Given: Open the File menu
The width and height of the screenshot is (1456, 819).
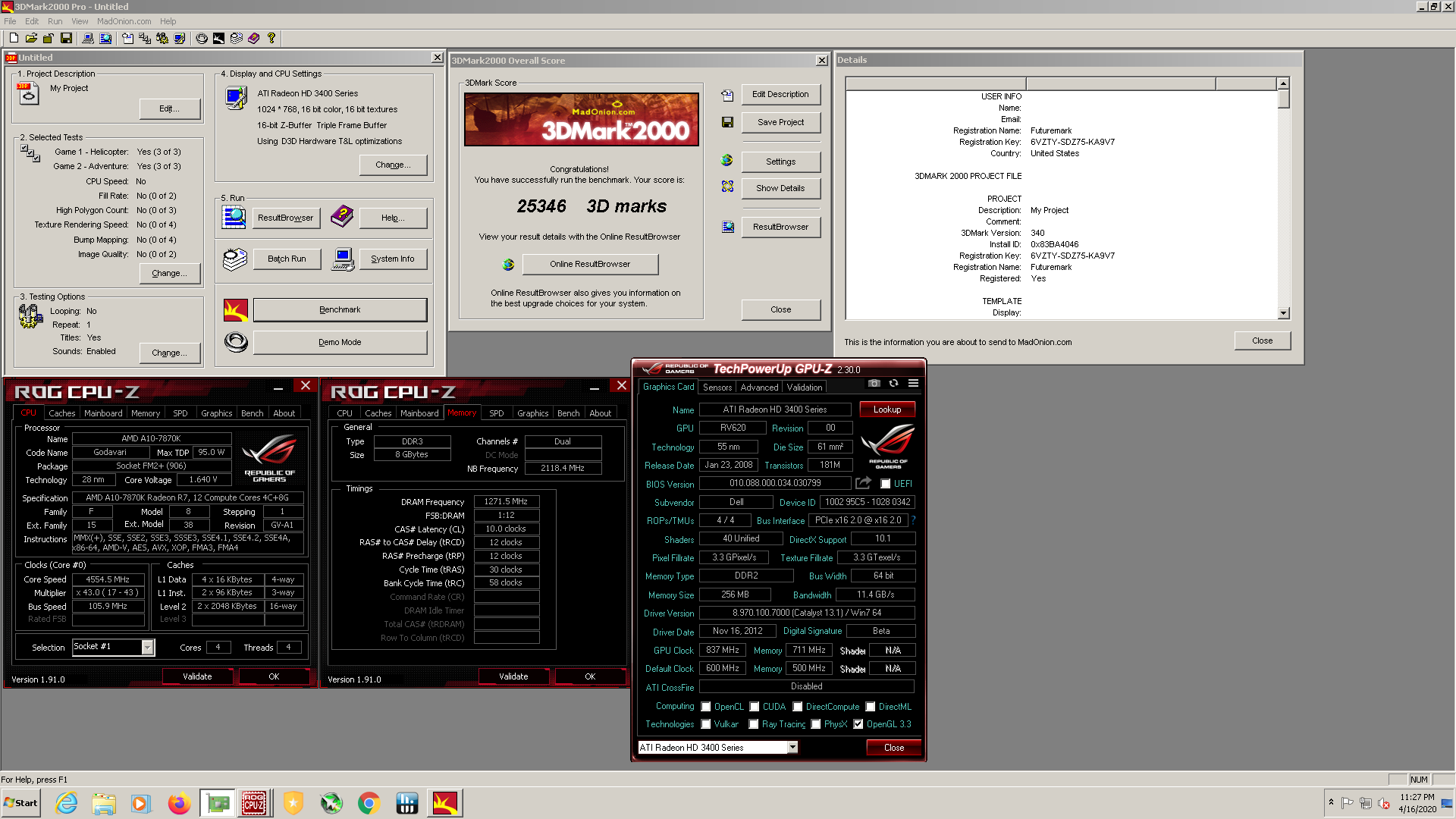Looking at the screenshot, I should [10, 21].
